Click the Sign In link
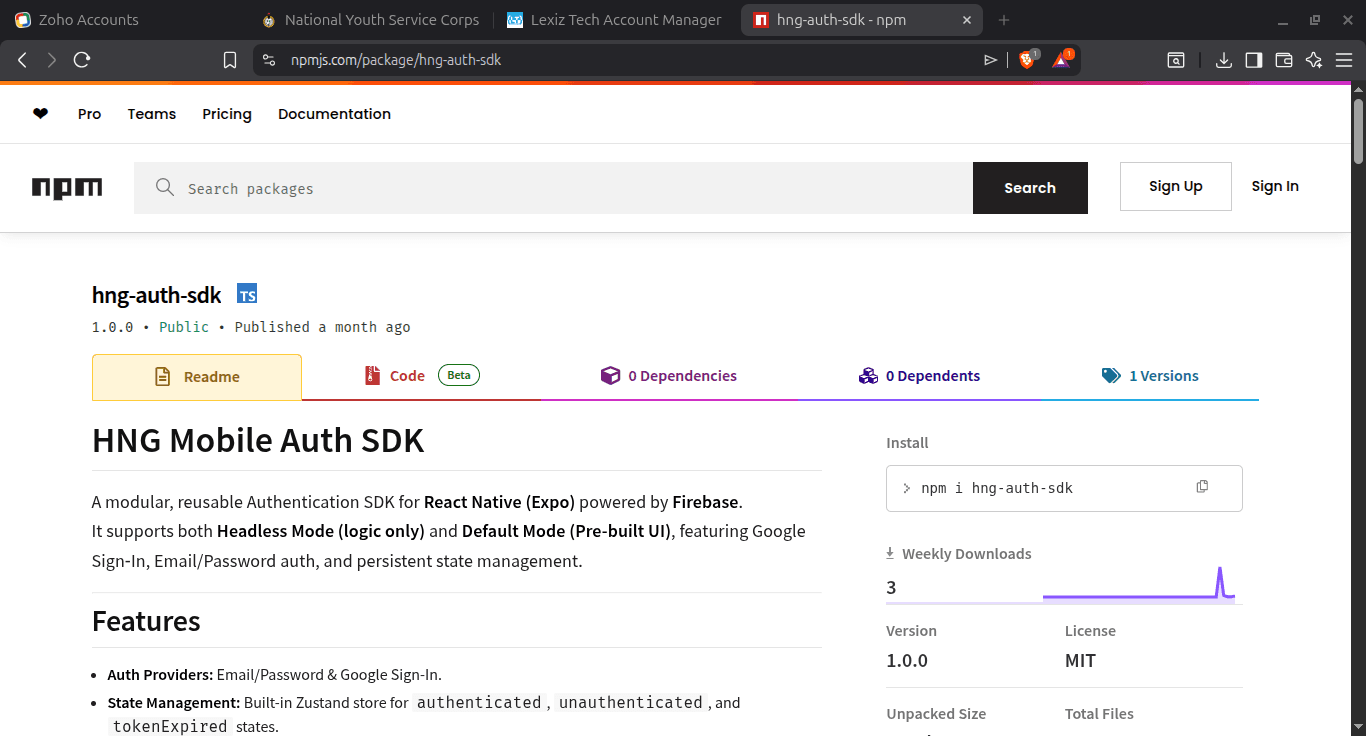1366x736 pixels. click(x=1274, y=186)
